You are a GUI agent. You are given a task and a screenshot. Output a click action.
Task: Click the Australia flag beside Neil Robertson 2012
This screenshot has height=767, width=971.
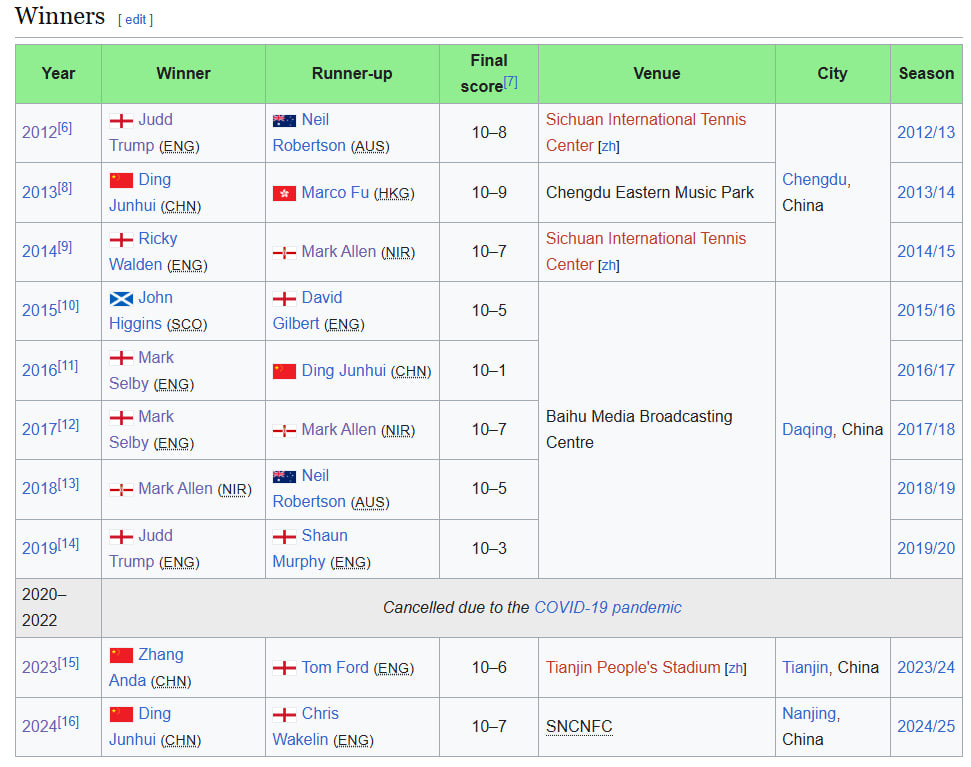coord(284,120)
